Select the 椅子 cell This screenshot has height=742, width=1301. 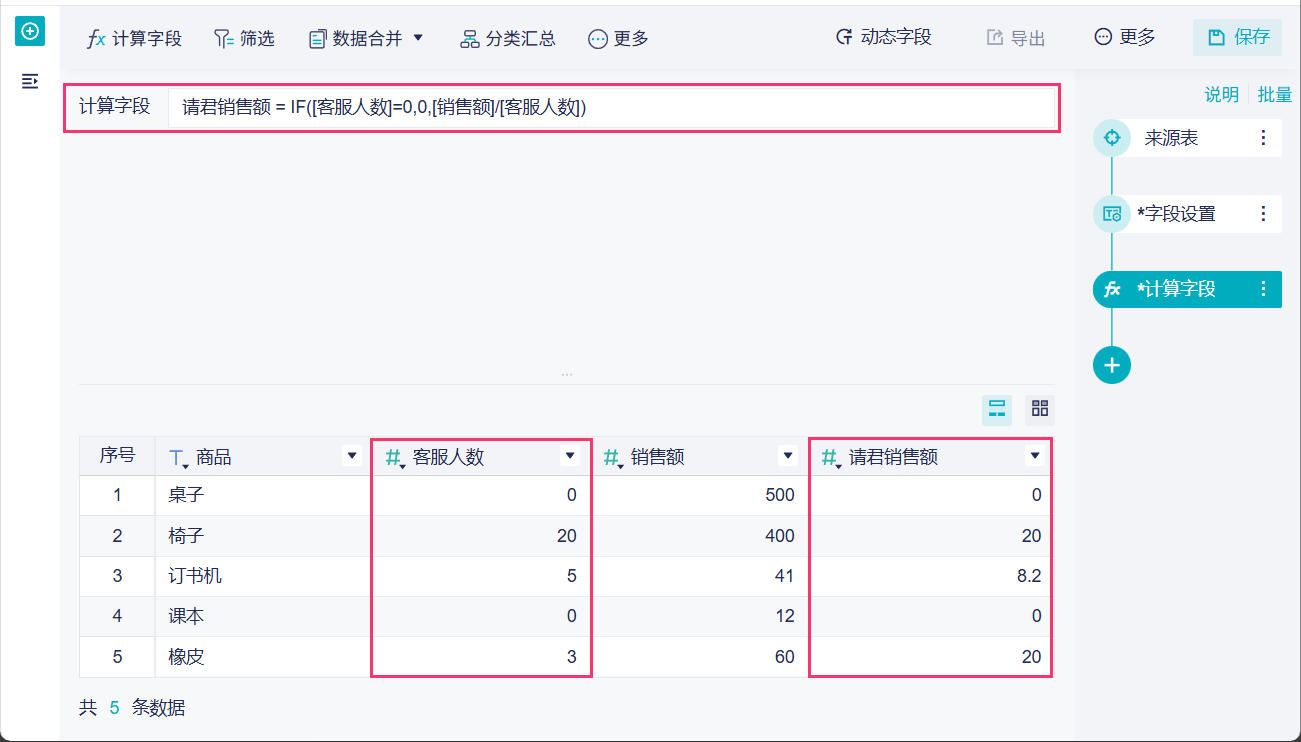point(262,536)
